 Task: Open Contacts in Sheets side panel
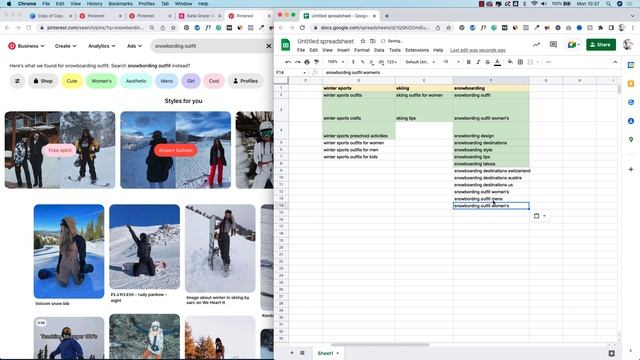pos(631,121)
